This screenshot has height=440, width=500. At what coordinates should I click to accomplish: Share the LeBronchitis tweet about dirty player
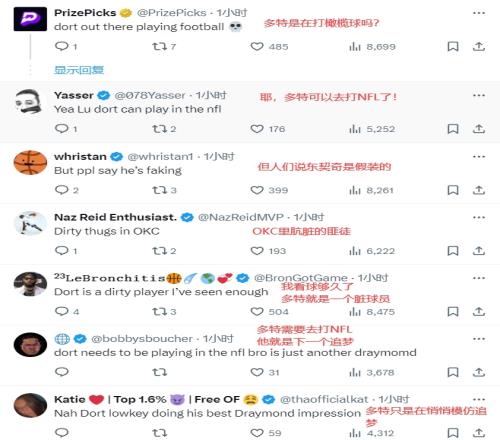(479, 311)
